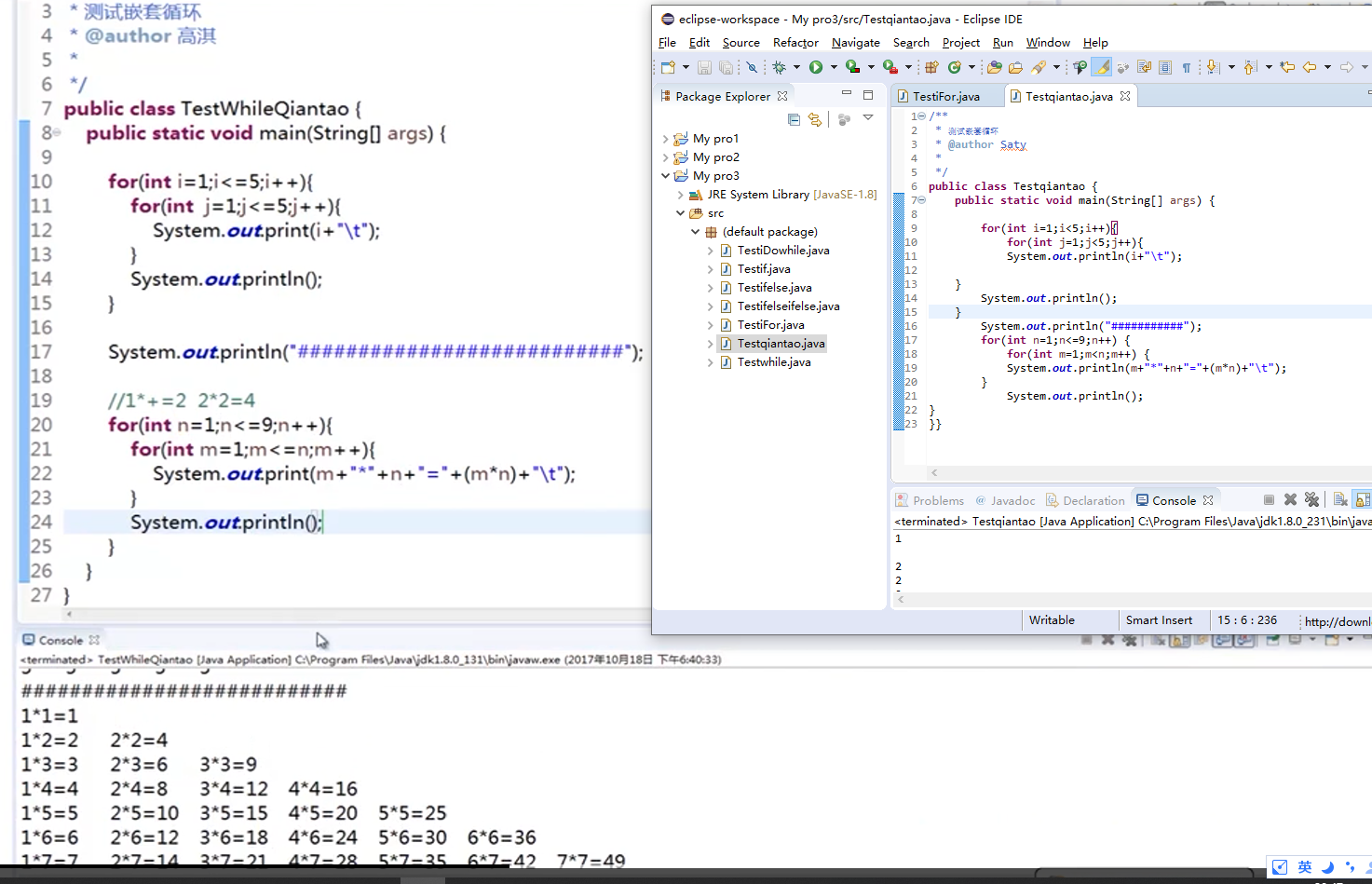Click Terminate square in Eclipse Console
Screen dimensions: 1372x884
[x=1269, y=500]
